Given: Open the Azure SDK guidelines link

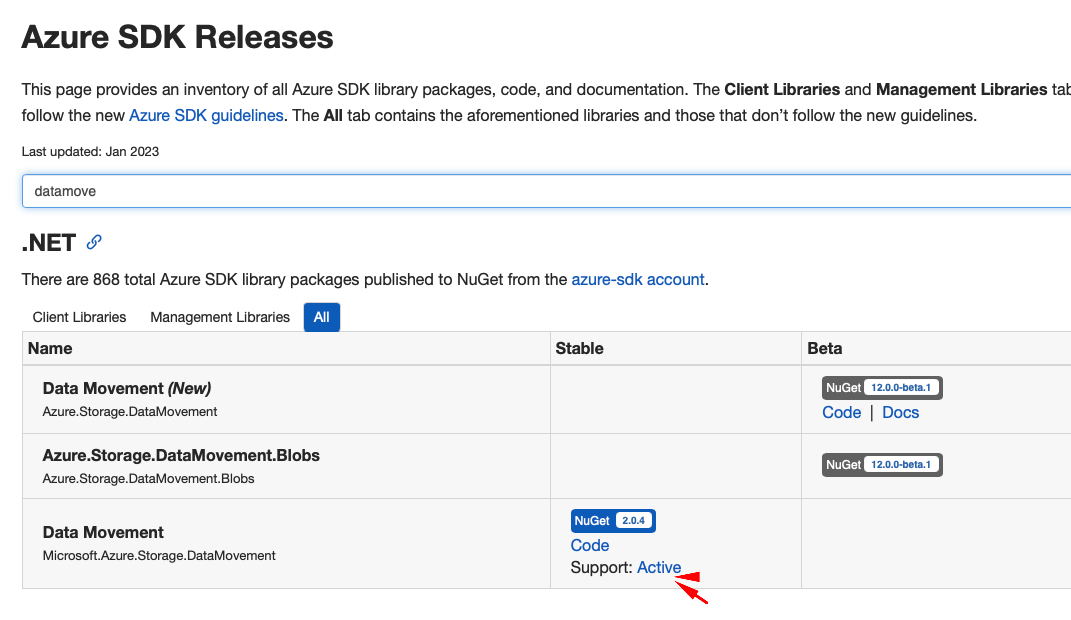Looking at the screenshot, I should point(206,115).
